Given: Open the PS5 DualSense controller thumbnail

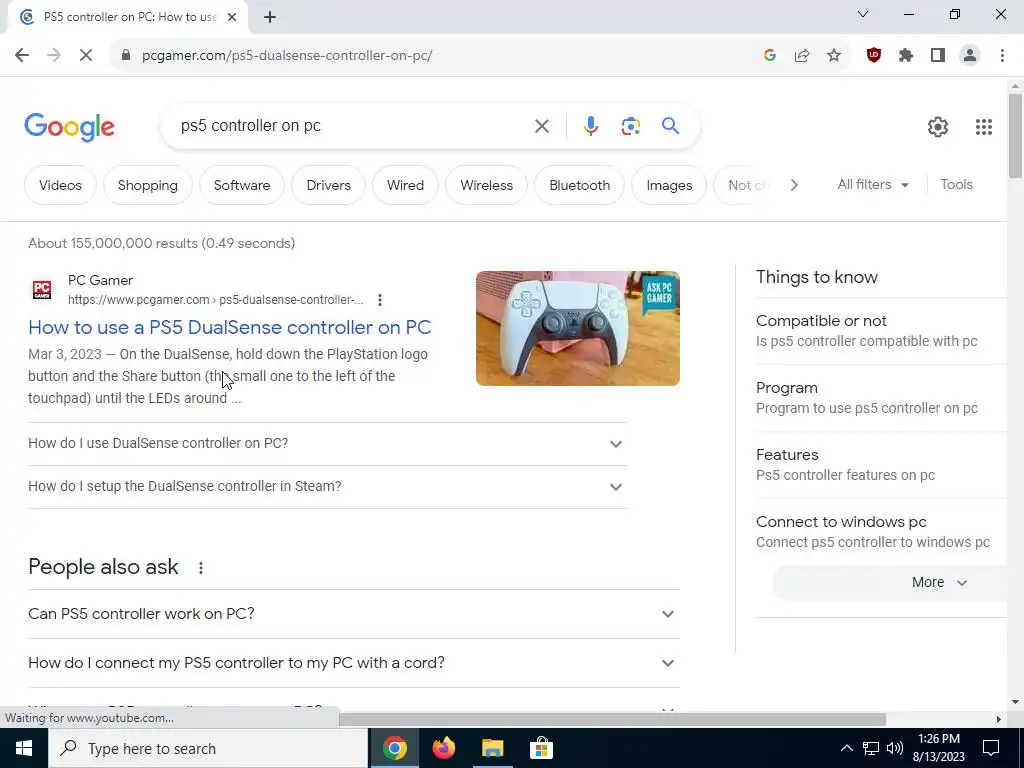Looking at the screenshot, I should point(577,328).
